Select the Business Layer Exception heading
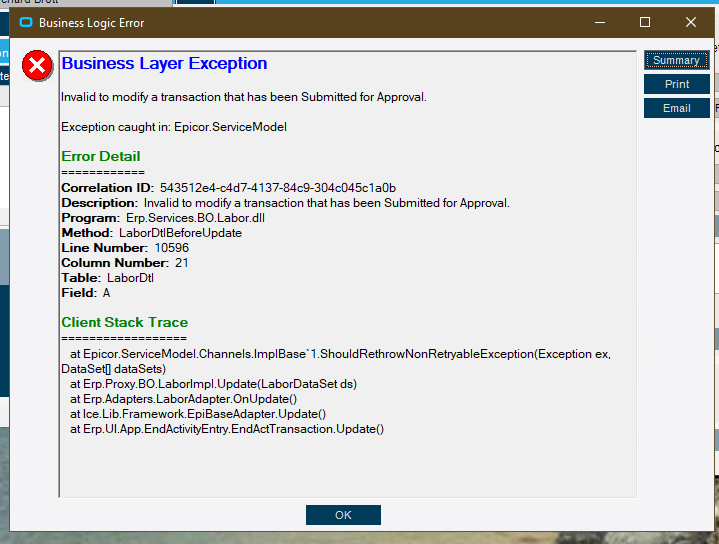Image resolution: width=719 pixels, height=544 pixels. [x=164, y=63]
